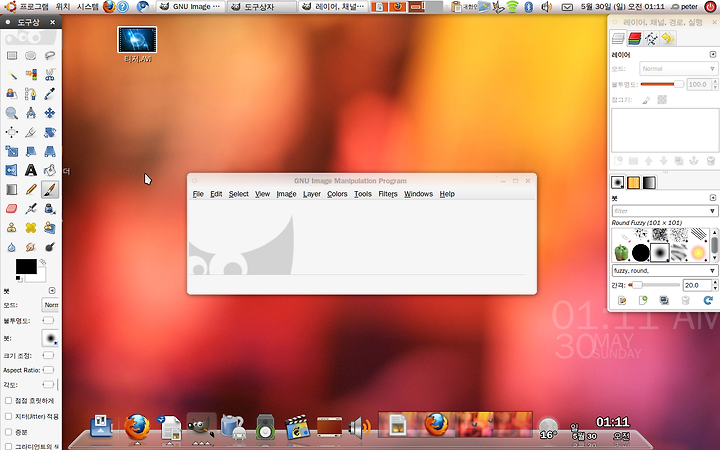Viewport: 720px width, 450px height.
Task: Select the Smudge tool
Action: 31,247
